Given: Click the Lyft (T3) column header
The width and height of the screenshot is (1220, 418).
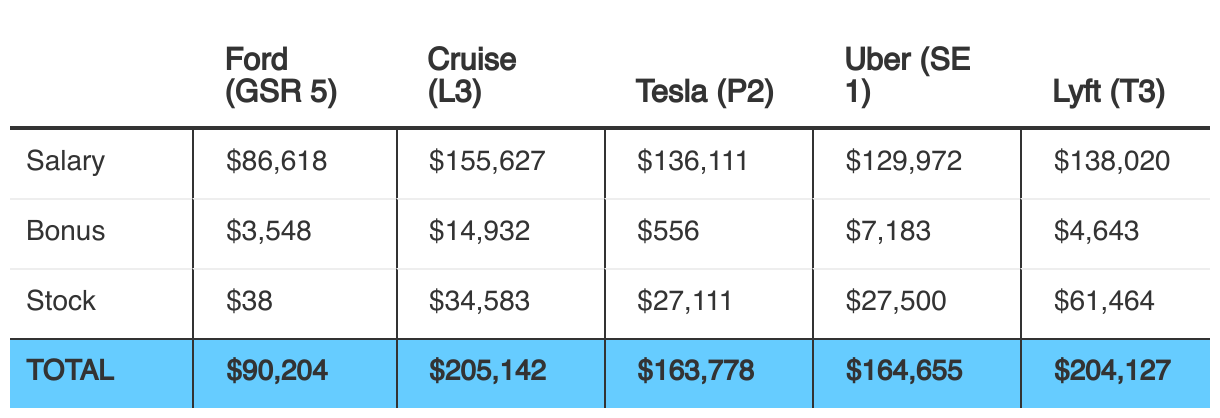Looking at the screenshot, I should tap(1109, 93).
